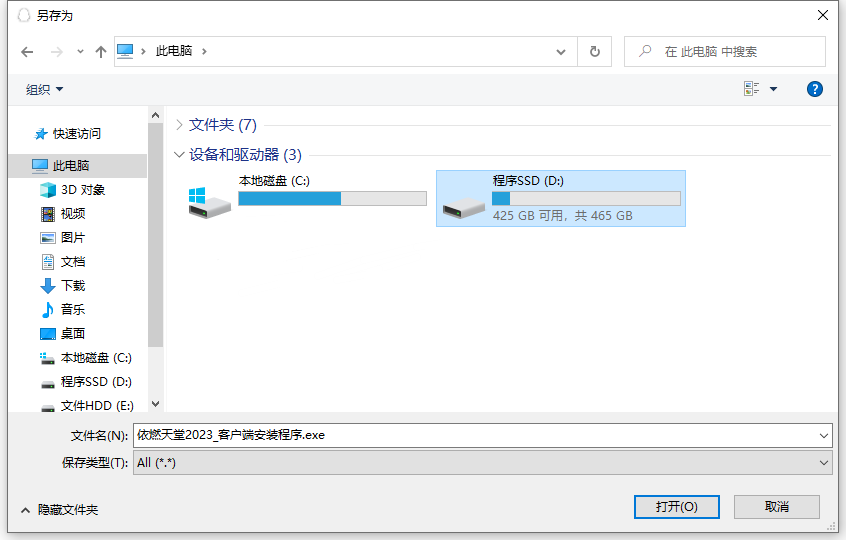Click 快速访问 in the sidebar
The width and height of the screenshot is (846, 540).
point(76,133)
